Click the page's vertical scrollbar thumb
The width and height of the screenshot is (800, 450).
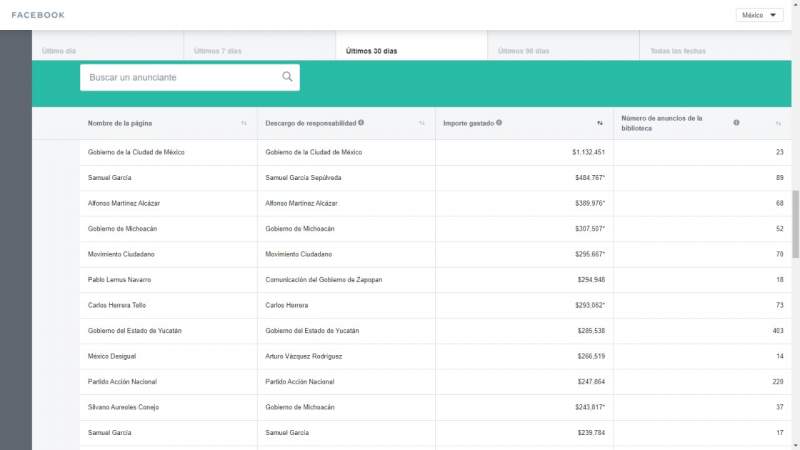[795, 223]
